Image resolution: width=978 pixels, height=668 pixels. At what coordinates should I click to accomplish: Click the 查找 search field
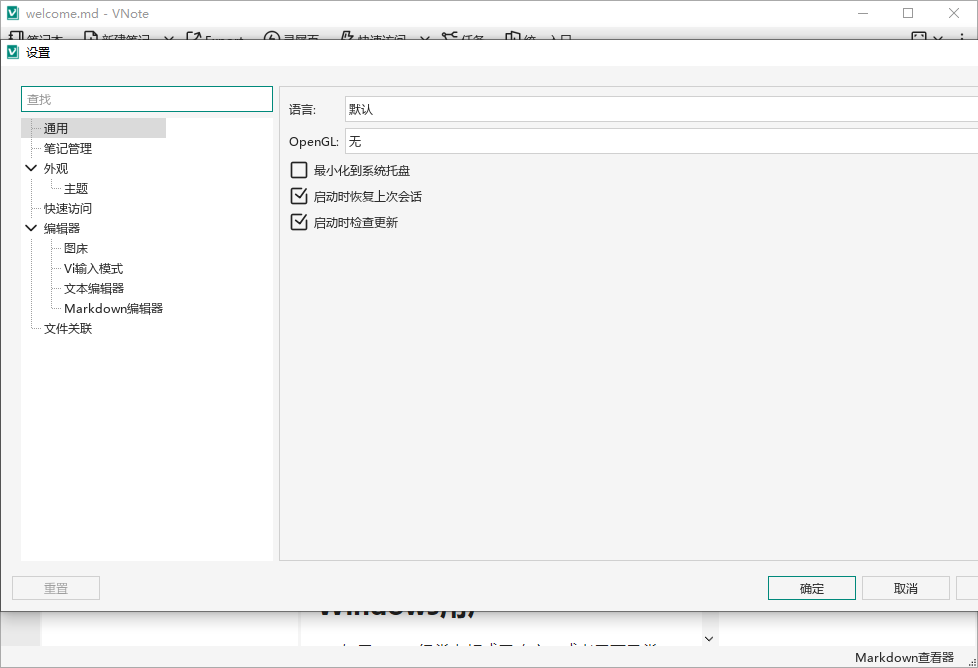pos(147,99)
